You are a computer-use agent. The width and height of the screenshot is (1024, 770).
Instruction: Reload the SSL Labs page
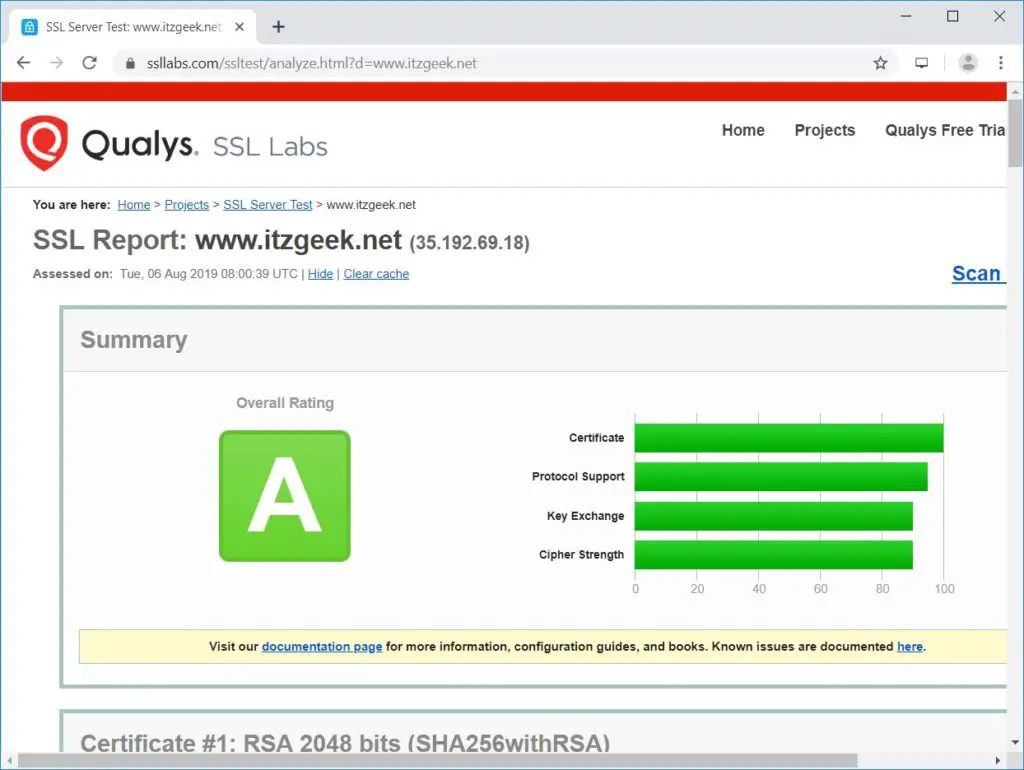click(x=89, y=63)
